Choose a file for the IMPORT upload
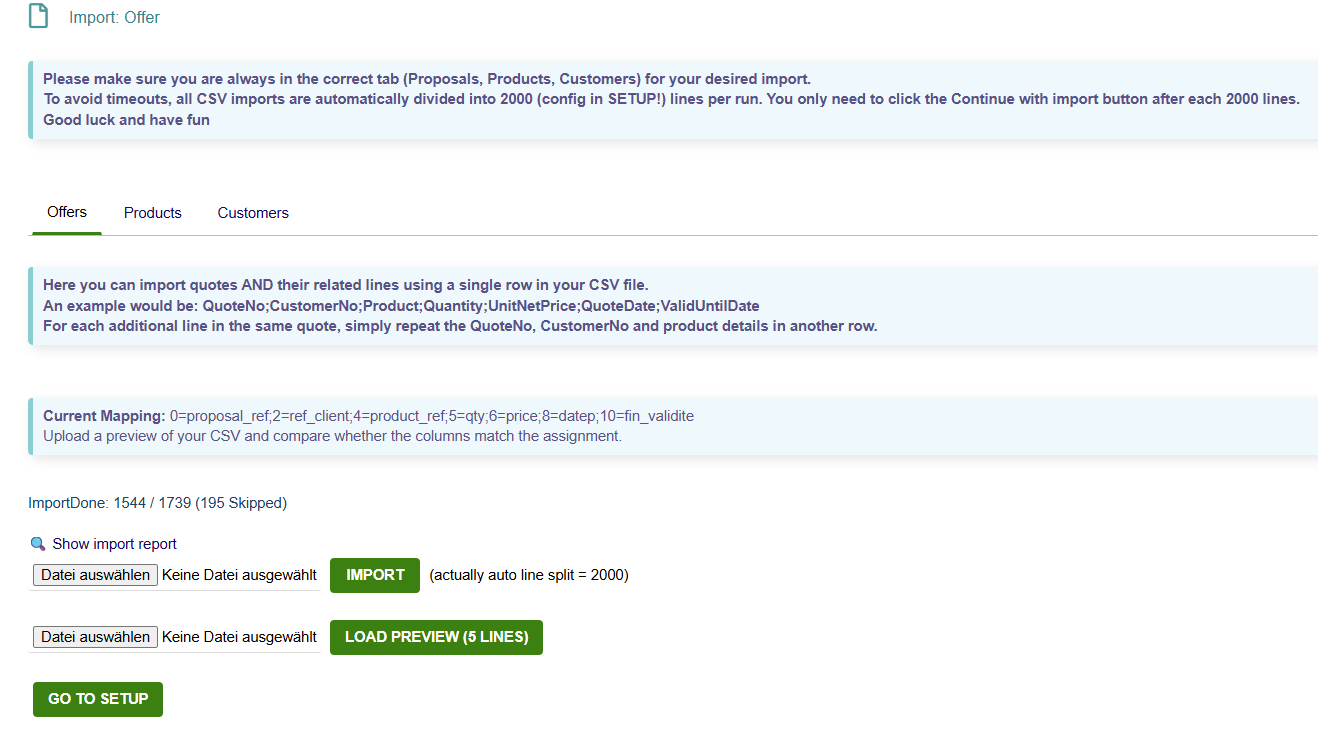The height and width of the screenshot is (735, 1318). point(95,575)
